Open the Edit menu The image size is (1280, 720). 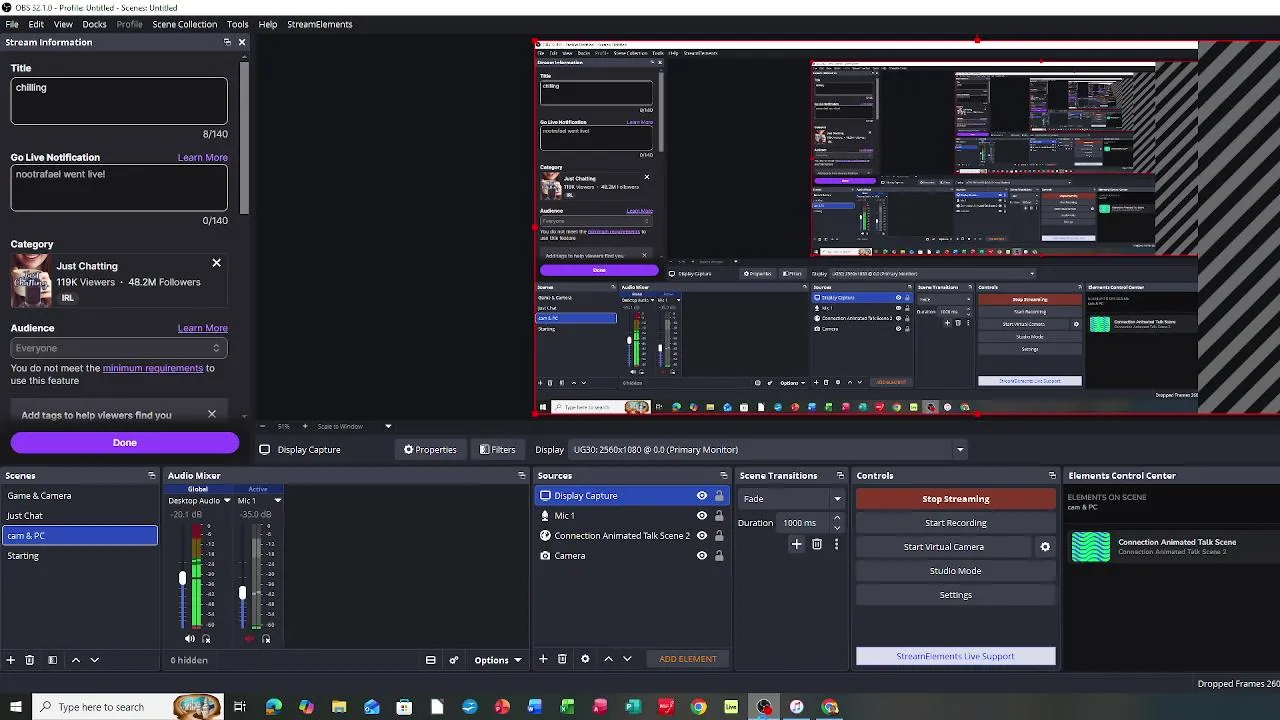[36, 24]
